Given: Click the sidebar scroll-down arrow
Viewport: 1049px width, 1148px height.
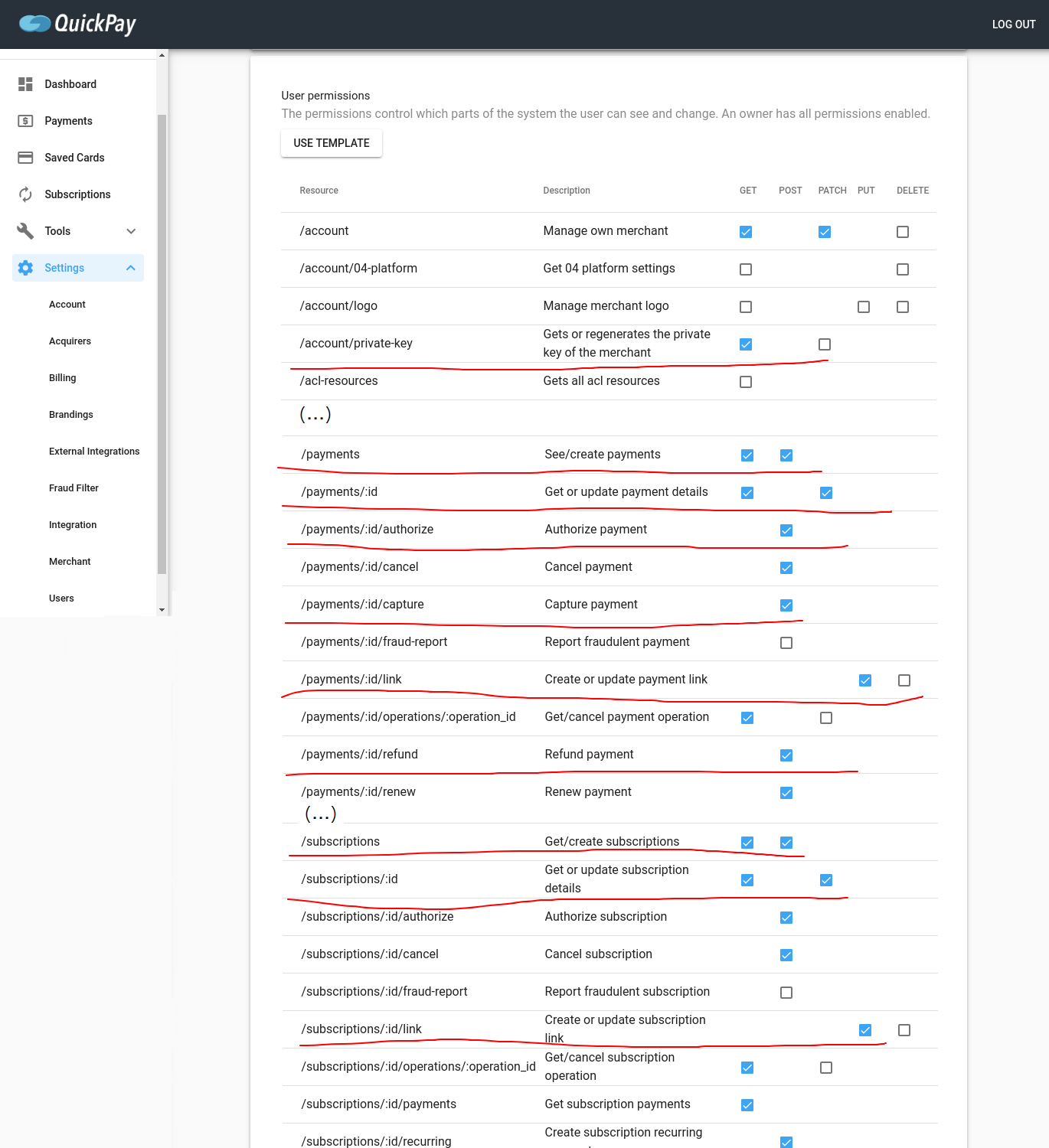Looking at the screenshot, I should pos(162,610).
